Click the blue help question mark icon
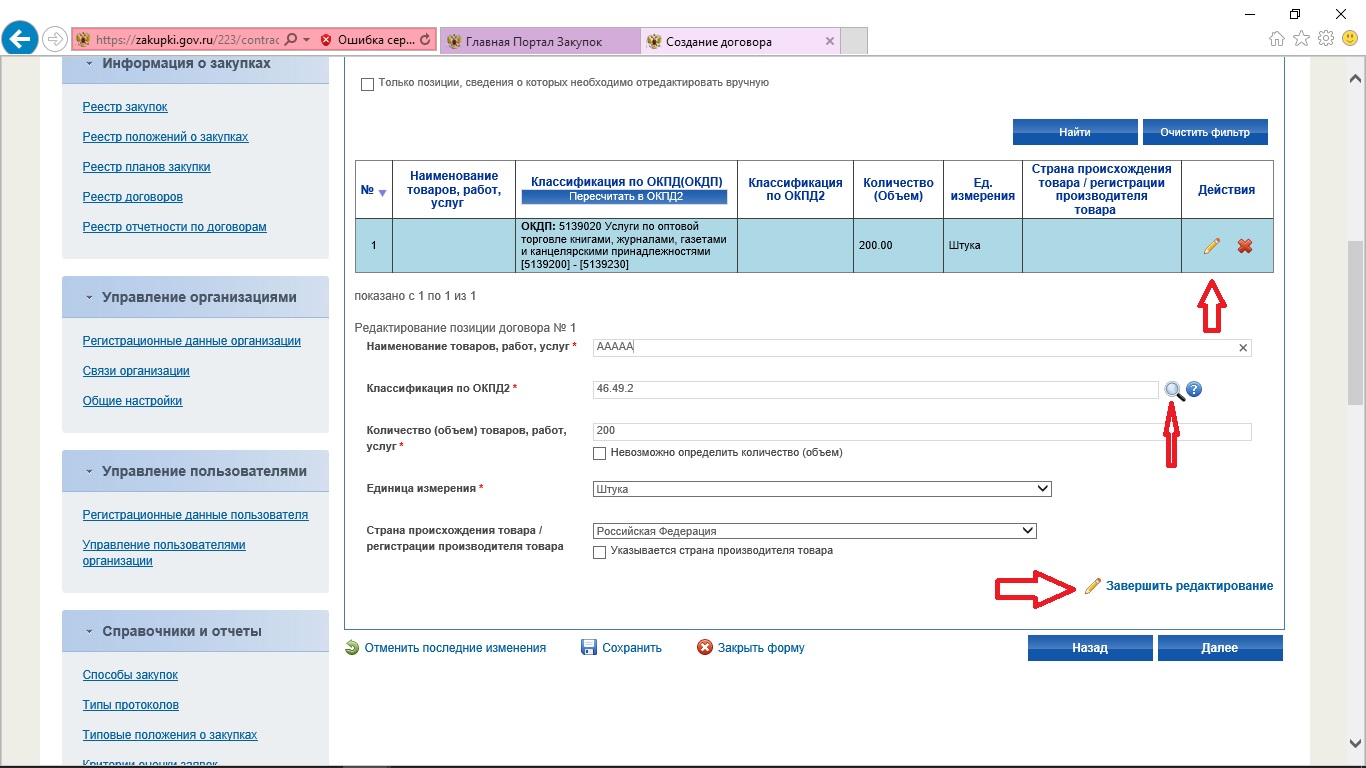The height and width of the screenshot is (768, 1366). pos(1194,390)
